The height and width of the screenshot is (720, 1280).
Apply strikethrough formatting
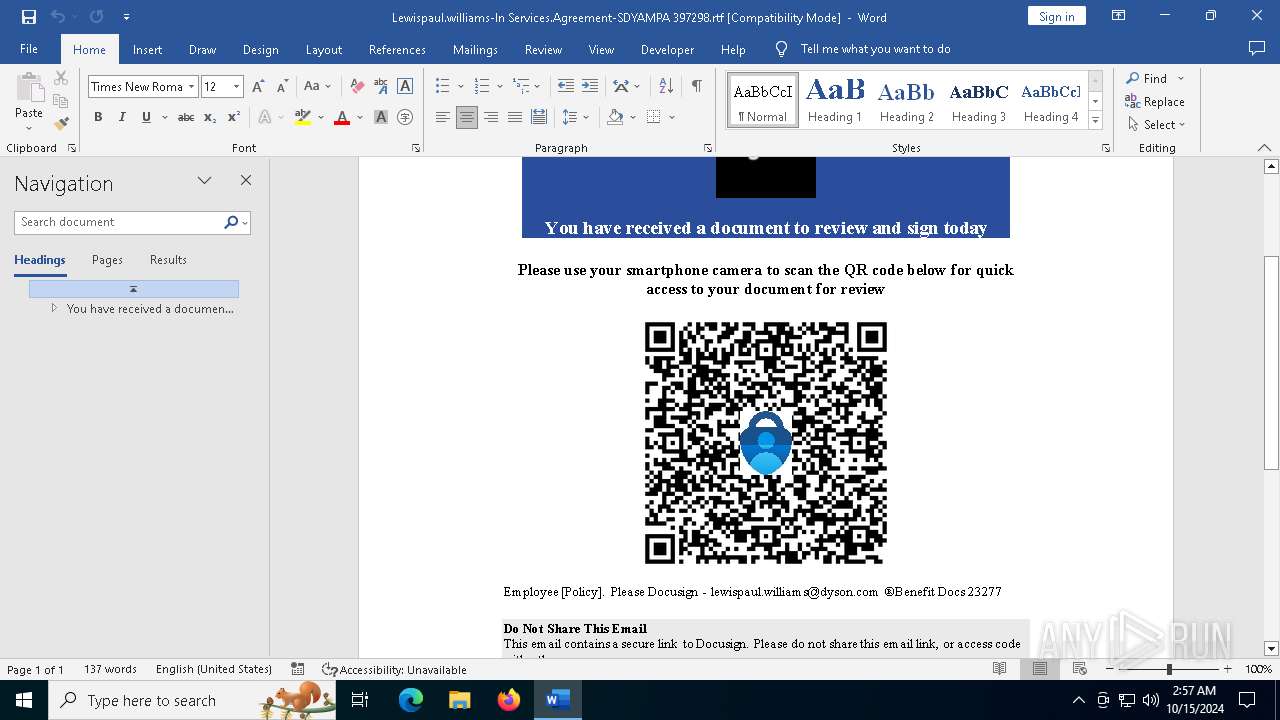coord(186,117)
